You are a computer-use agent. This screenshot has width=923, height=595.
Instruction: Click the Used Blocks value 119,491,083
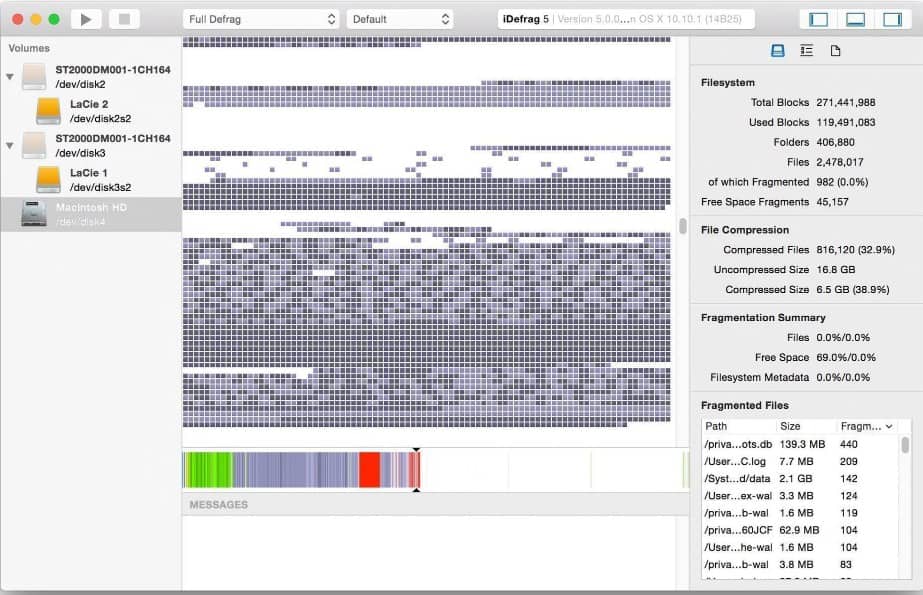point(846,122)
